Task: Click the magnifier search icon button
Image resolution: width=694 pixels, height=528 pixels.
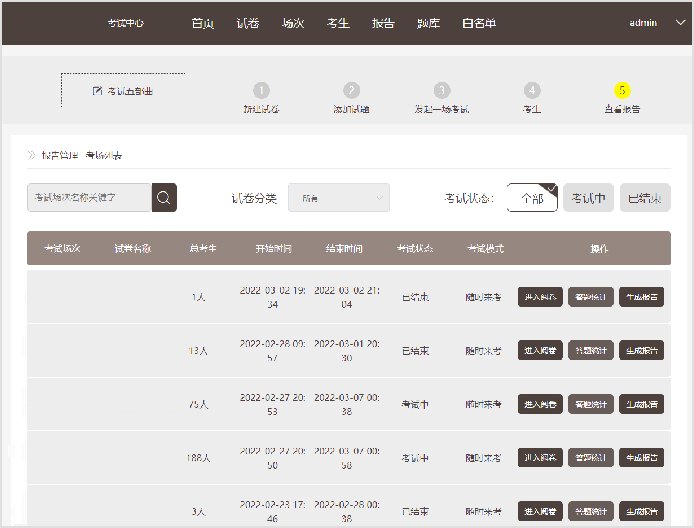Action: click(x=164, y=197)
